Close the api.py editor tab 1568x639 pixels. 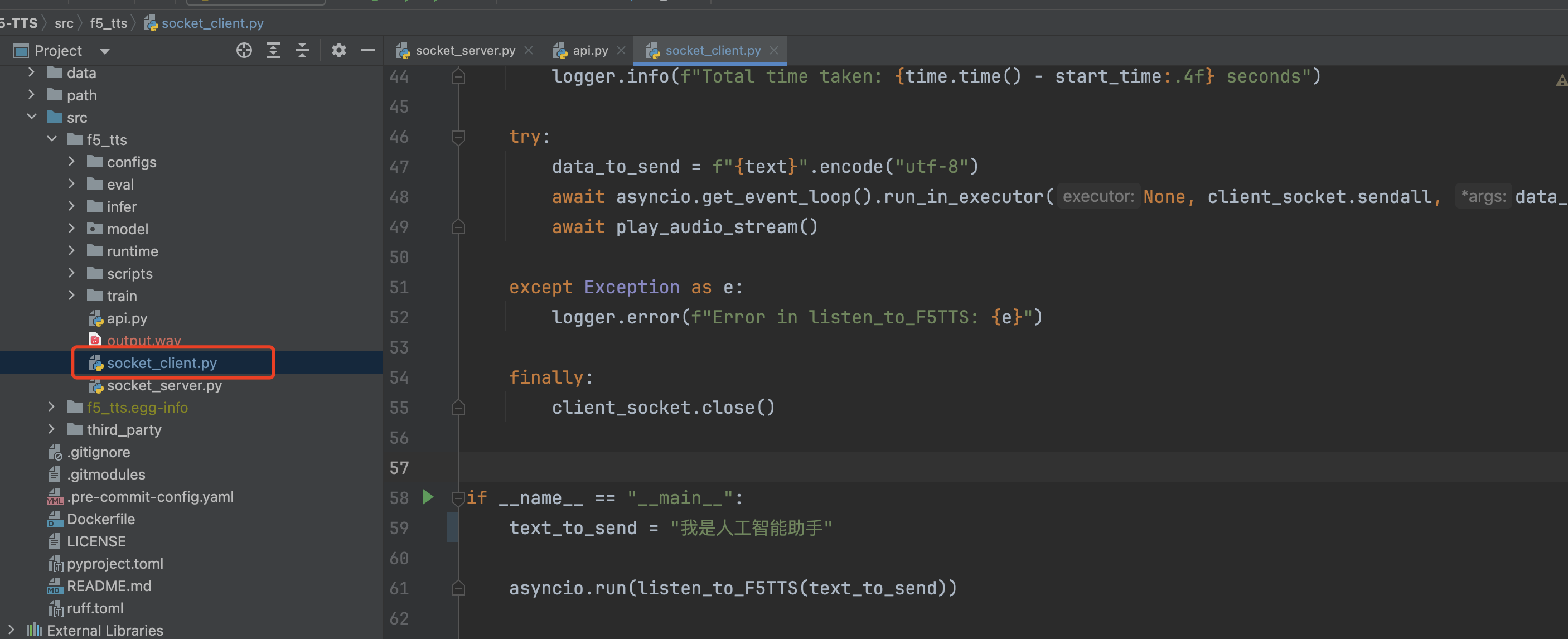coord(621,51)
